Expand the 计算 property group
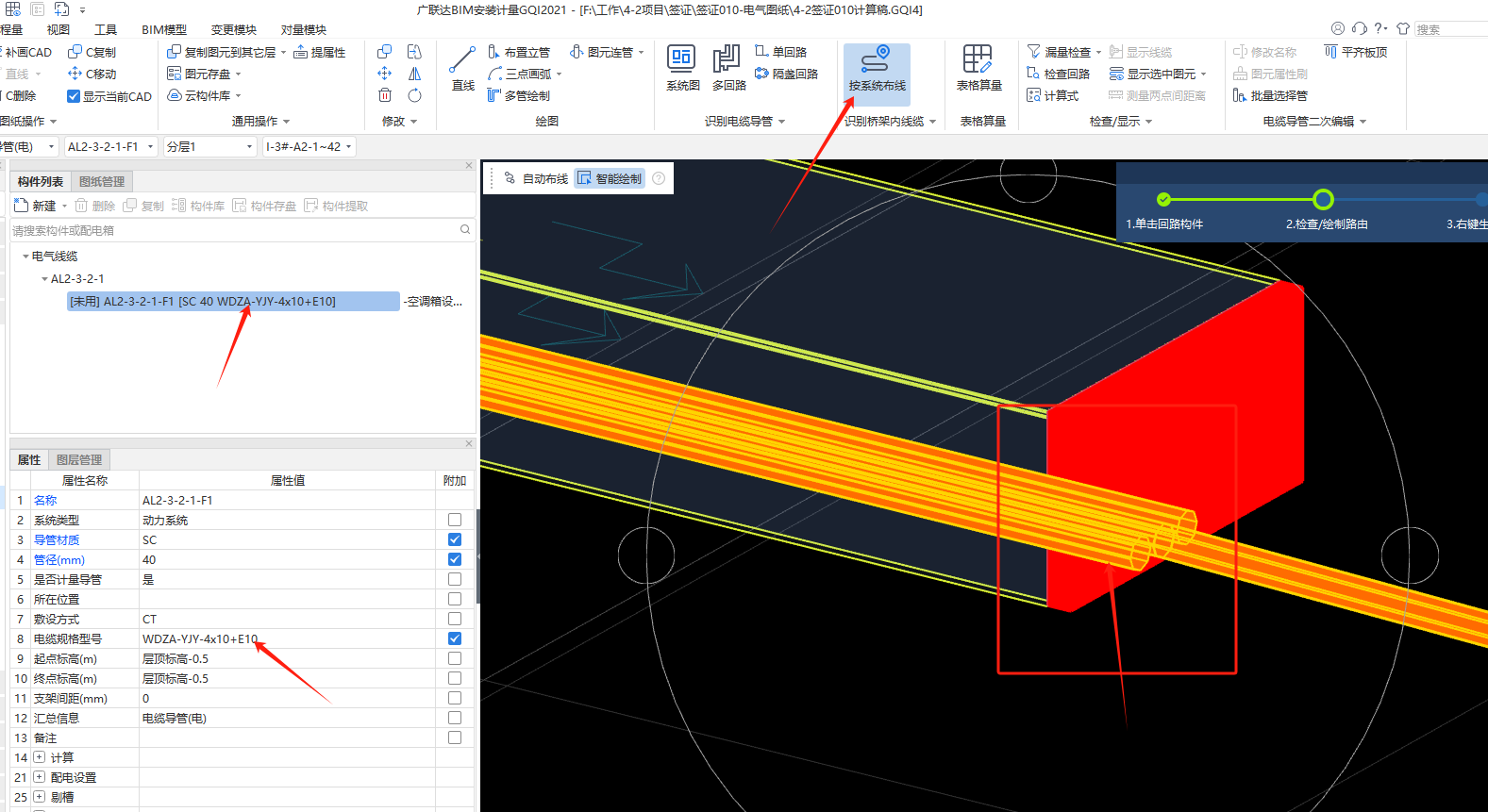The height and width of the screenshot is (812, 1488). point(39,757)
